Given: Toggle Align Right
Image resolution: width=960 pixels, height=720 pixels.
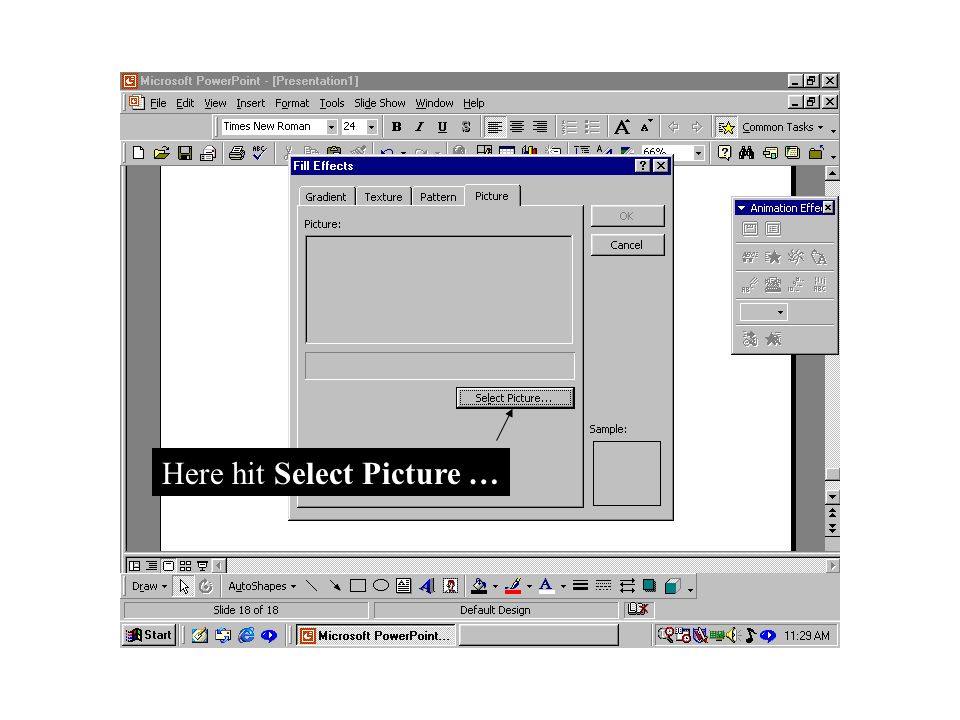Looking at the screenshot, I should point(539,127).
